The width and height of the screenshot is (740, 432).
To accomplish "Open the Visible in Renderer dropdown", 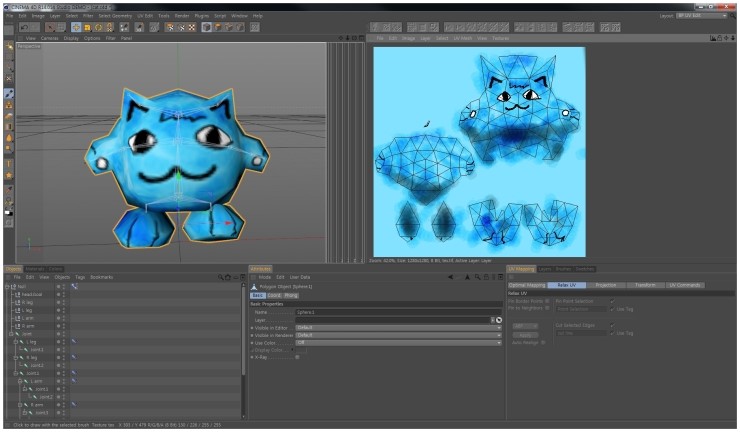I will click(x=398, y=335).
